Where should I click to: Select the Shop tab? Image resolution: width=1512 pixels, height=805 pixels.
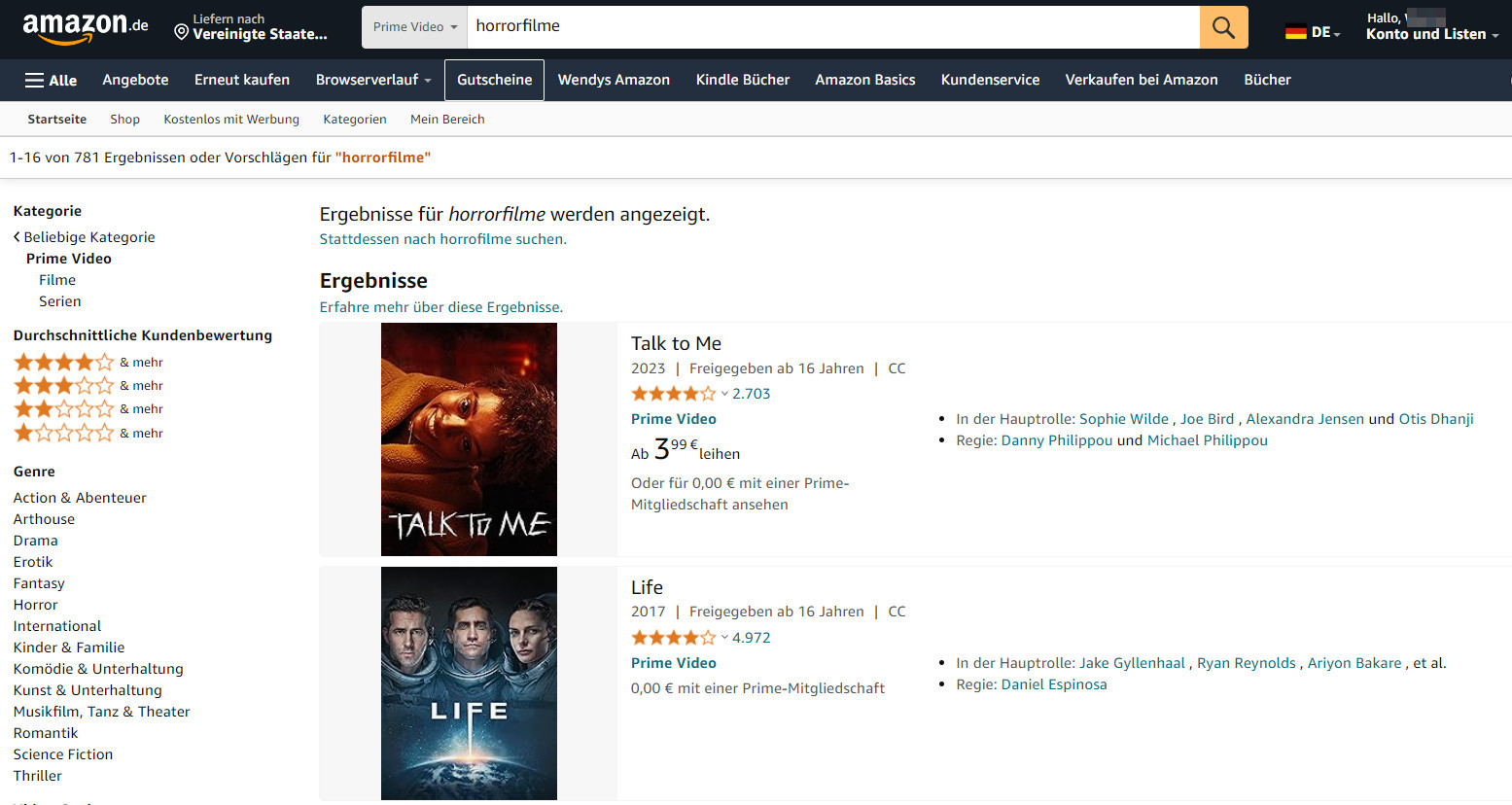pyautogui.click(x=124, y=120)
